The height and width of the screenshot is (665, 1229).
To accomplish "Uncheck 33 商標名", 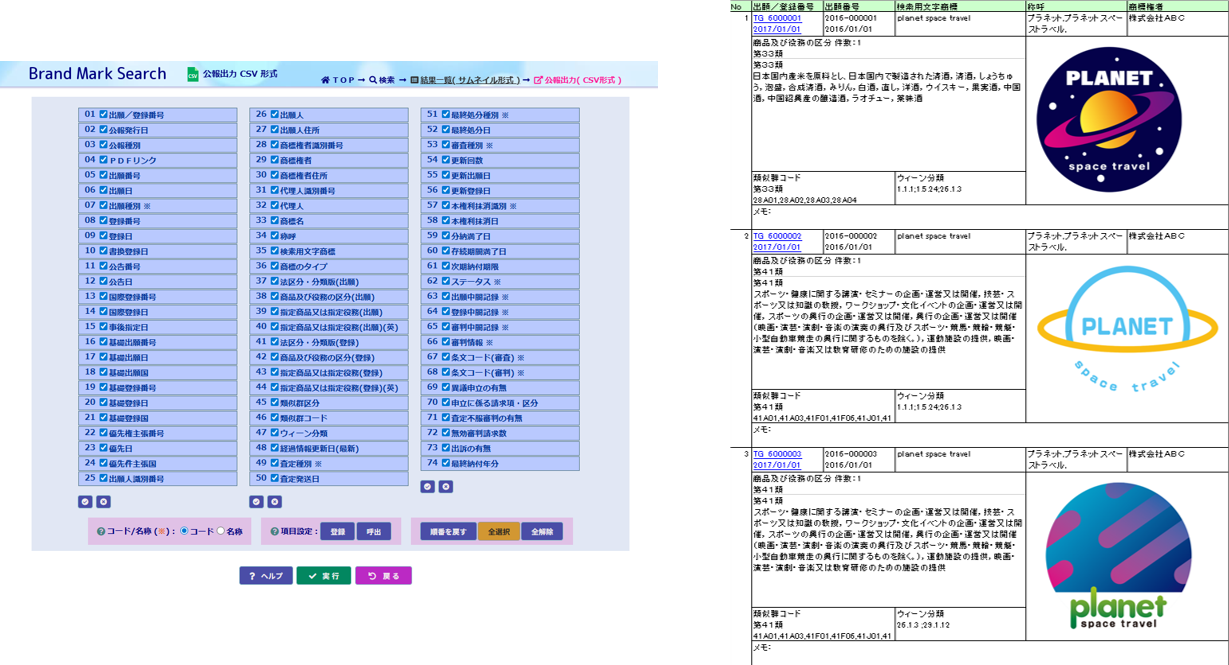I will (274, 221).
